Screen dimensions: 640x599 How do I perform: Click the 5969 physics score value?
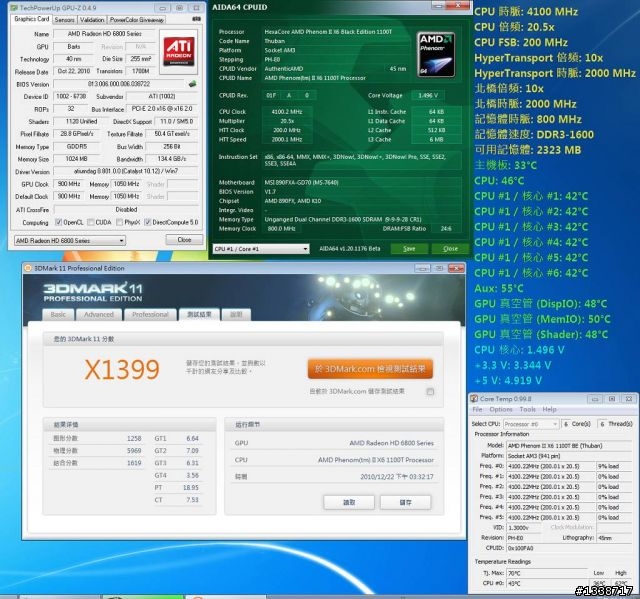(x=134, y=451)
